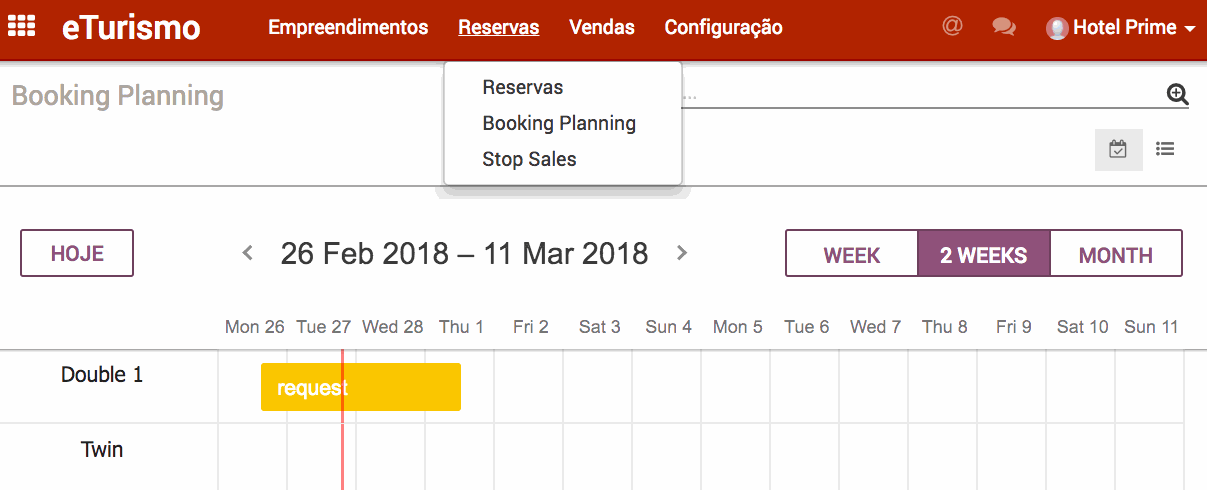Open the conversations chat bubble icon
Screen dimensions: 1207x490
click(1004, 27)
